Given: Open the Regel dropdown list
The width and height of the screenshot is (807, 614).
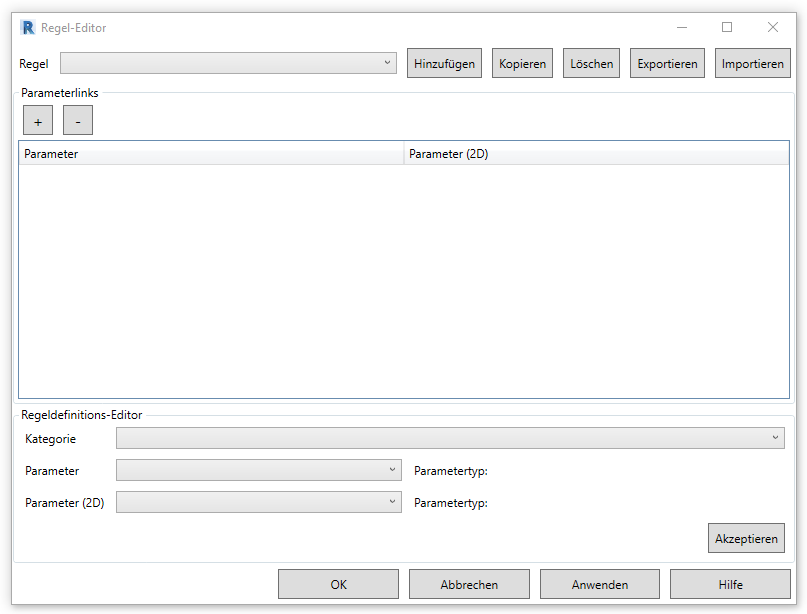Looking at the screenshot, I should pyautogui.click(x=228, y=64).
